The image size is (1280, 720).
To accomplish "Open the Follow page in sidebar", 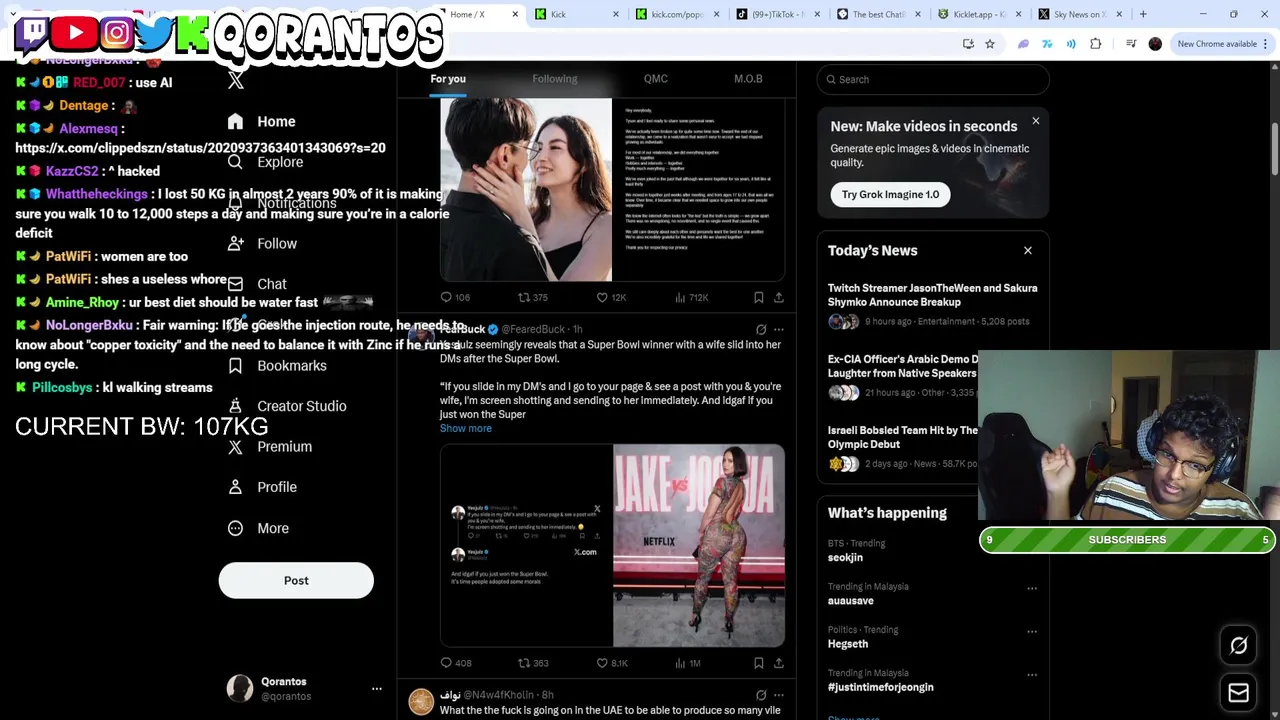I will [x=262, y=243].
